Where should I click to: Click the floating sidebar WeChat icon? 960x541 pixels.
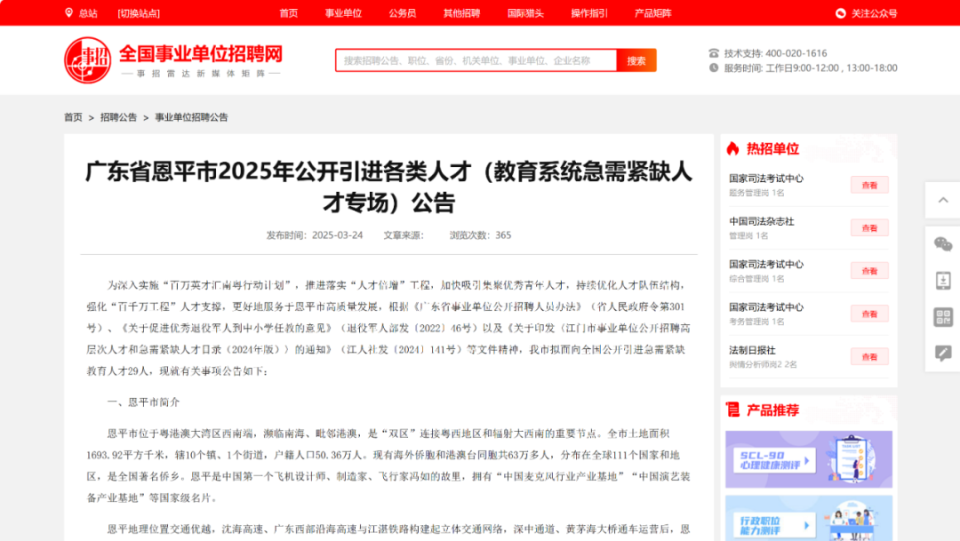tap(943, 244)
